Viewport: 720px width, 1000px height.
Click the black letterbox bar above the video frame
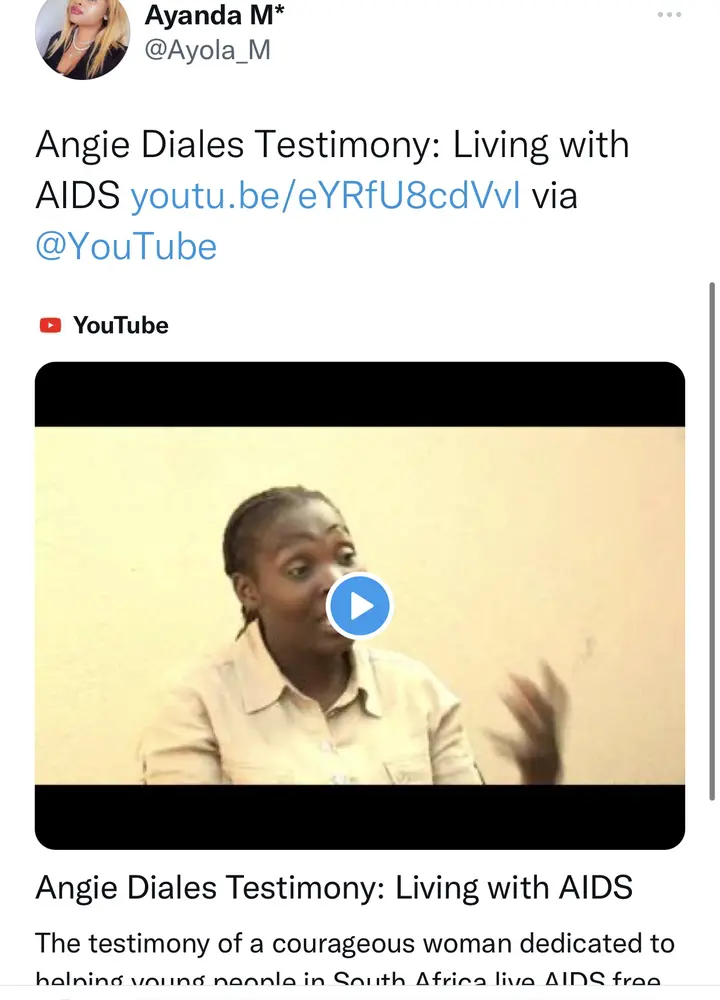tap(360, 394)
